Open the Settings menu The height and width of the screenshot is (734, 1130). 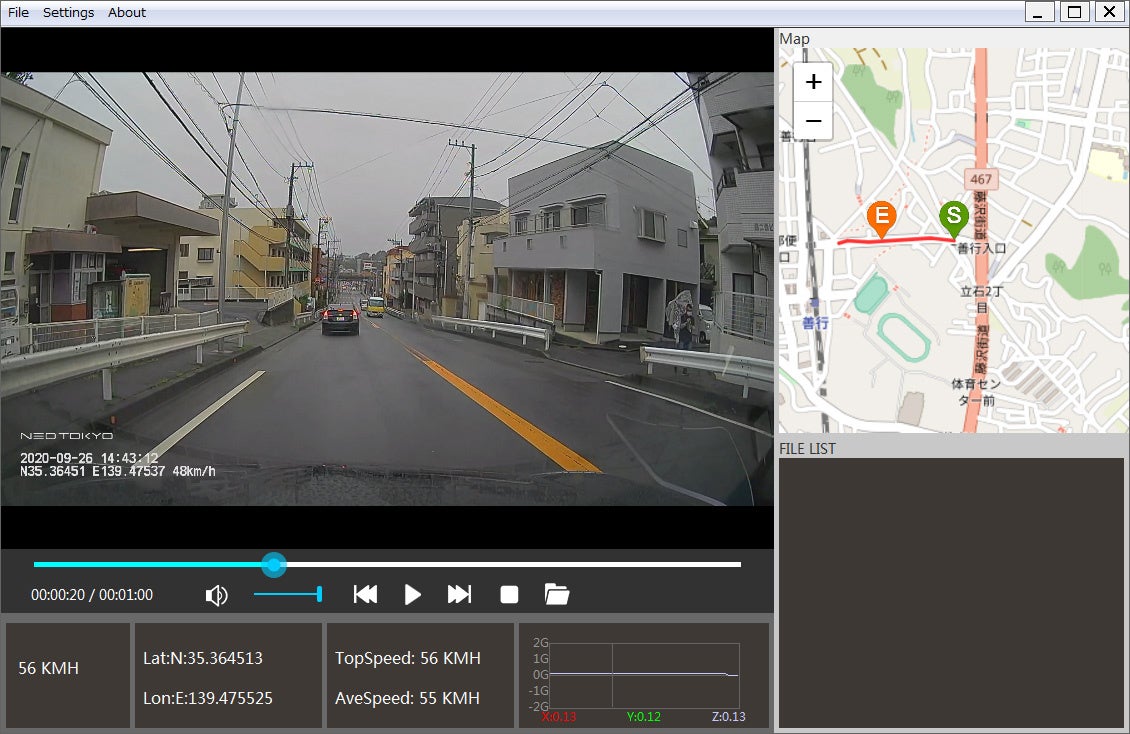[x=68, y=13]
